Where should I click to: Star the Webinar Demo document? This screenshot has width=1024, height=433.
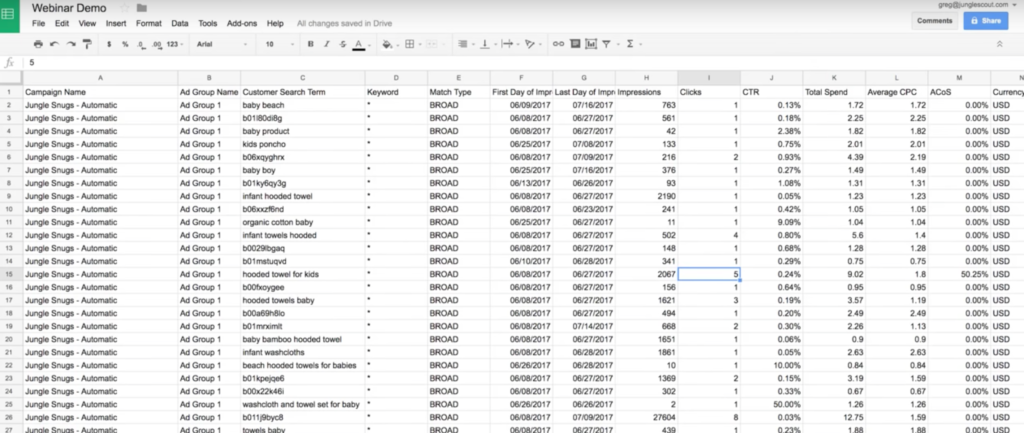(x=122, y=8)
